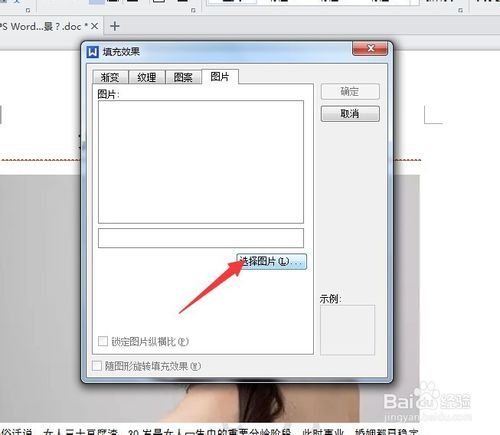
Task: Close the .doc document tab
Action: pyautogui.click(x=95, y=26)
